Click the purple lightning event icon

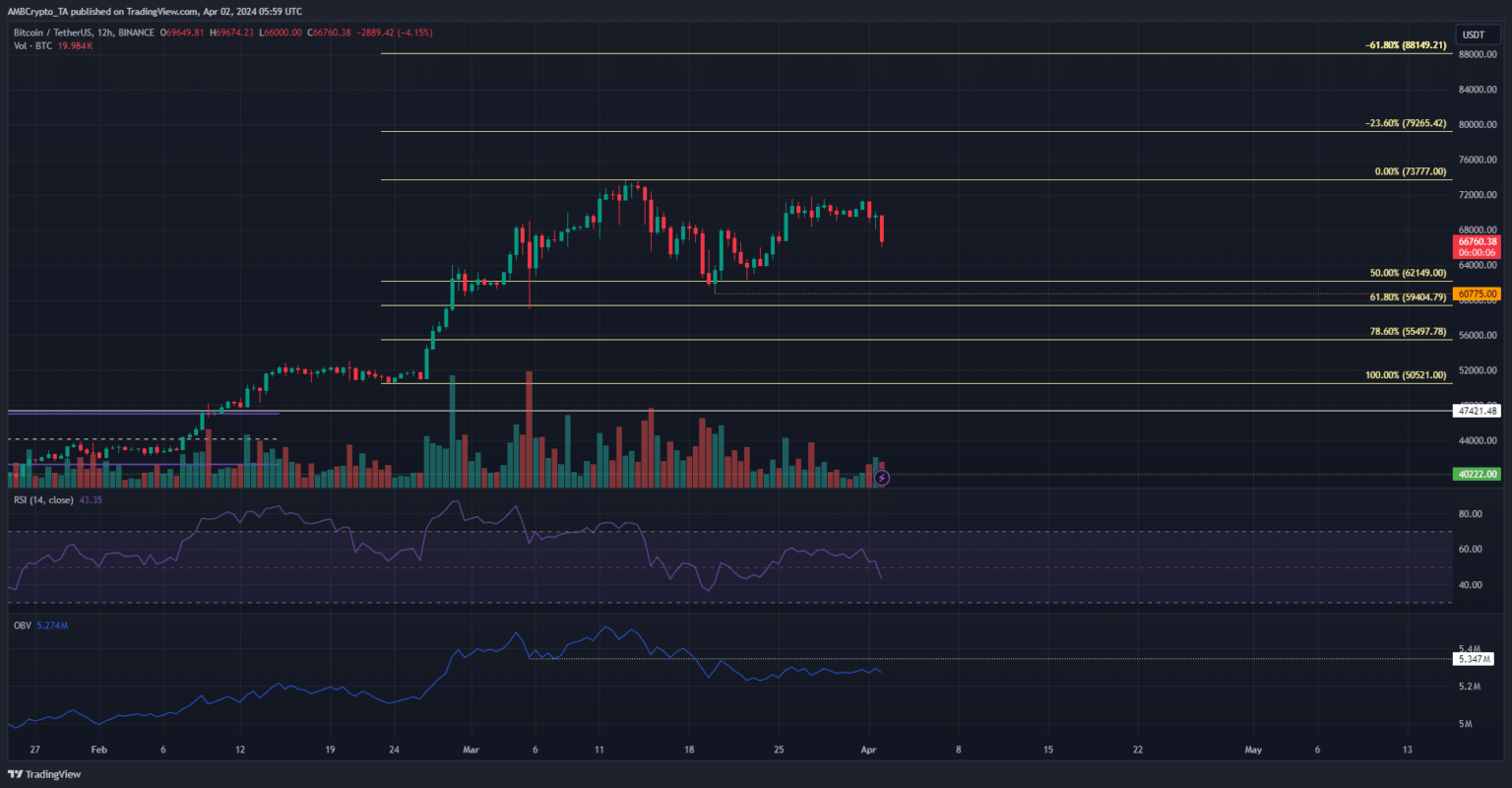pyautogui.click(x=882, y=478)
